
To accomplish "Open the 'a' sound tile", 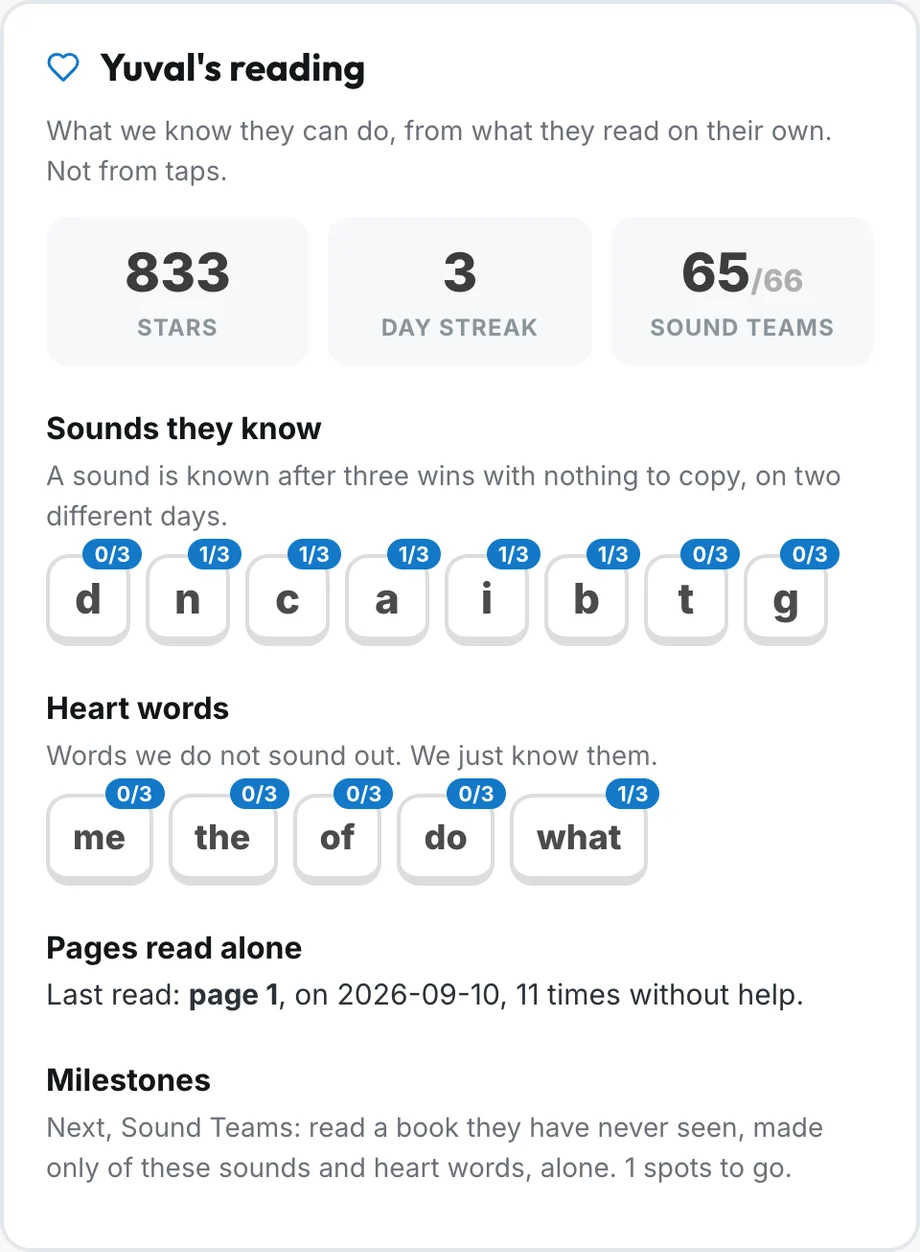I will coord(387,600).
